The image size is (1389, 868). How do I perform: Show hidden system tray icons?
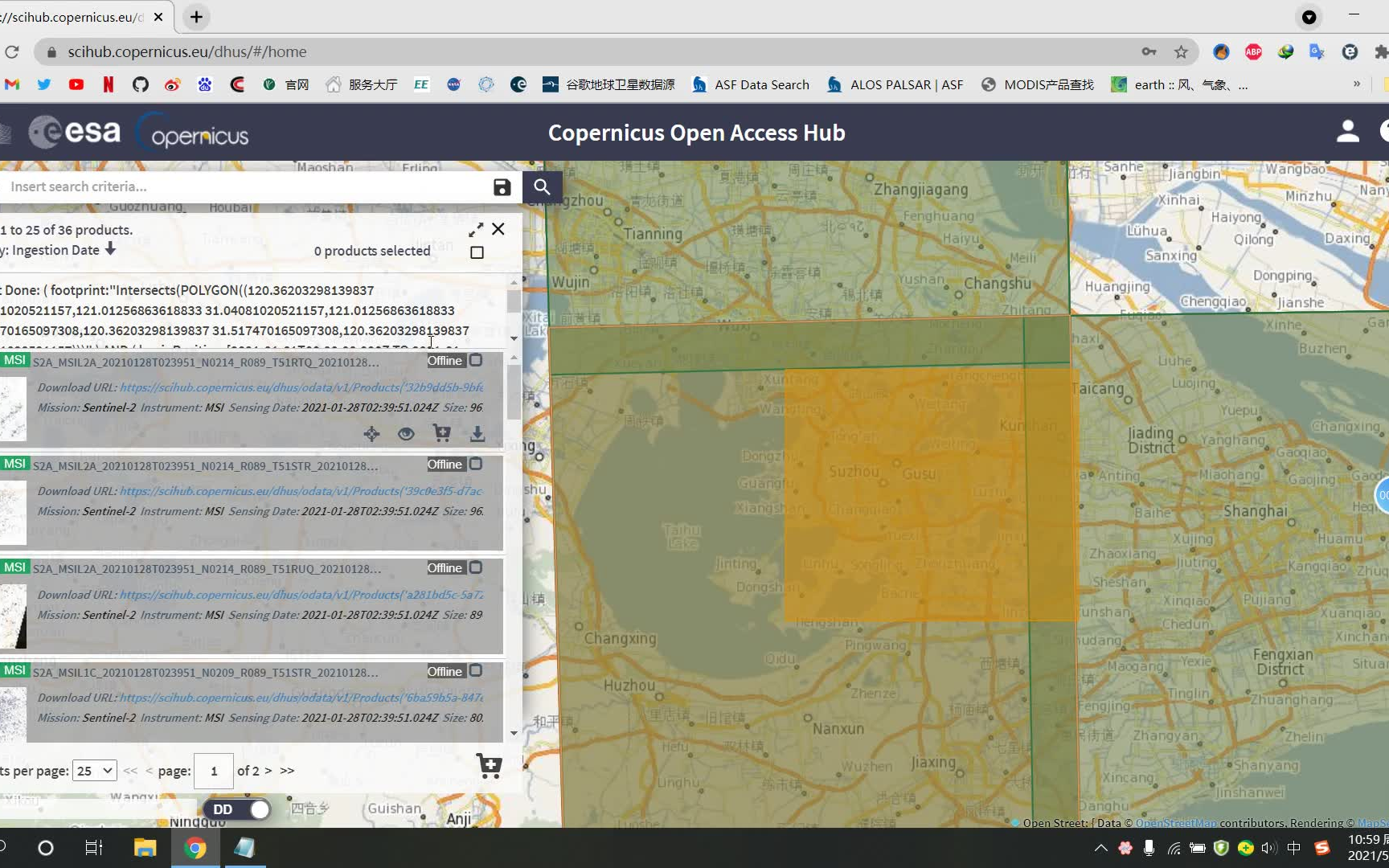click(x=1101, y=848)
